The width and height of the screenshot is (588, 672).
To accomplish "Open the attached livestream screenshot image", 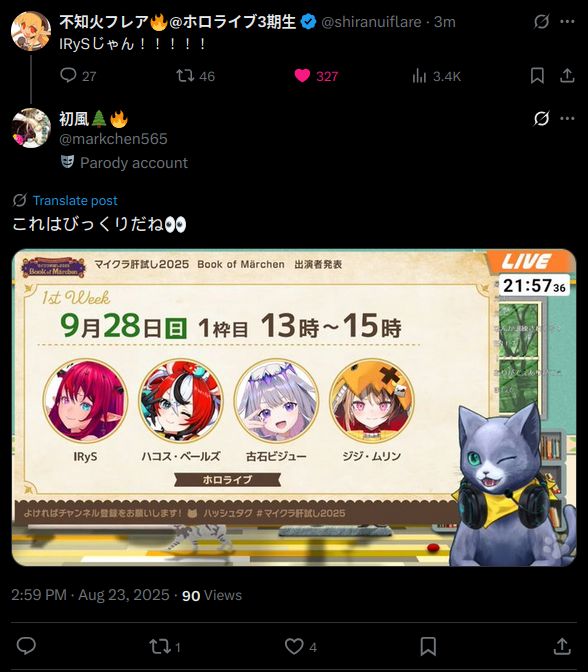I will [x=294, y=408].
